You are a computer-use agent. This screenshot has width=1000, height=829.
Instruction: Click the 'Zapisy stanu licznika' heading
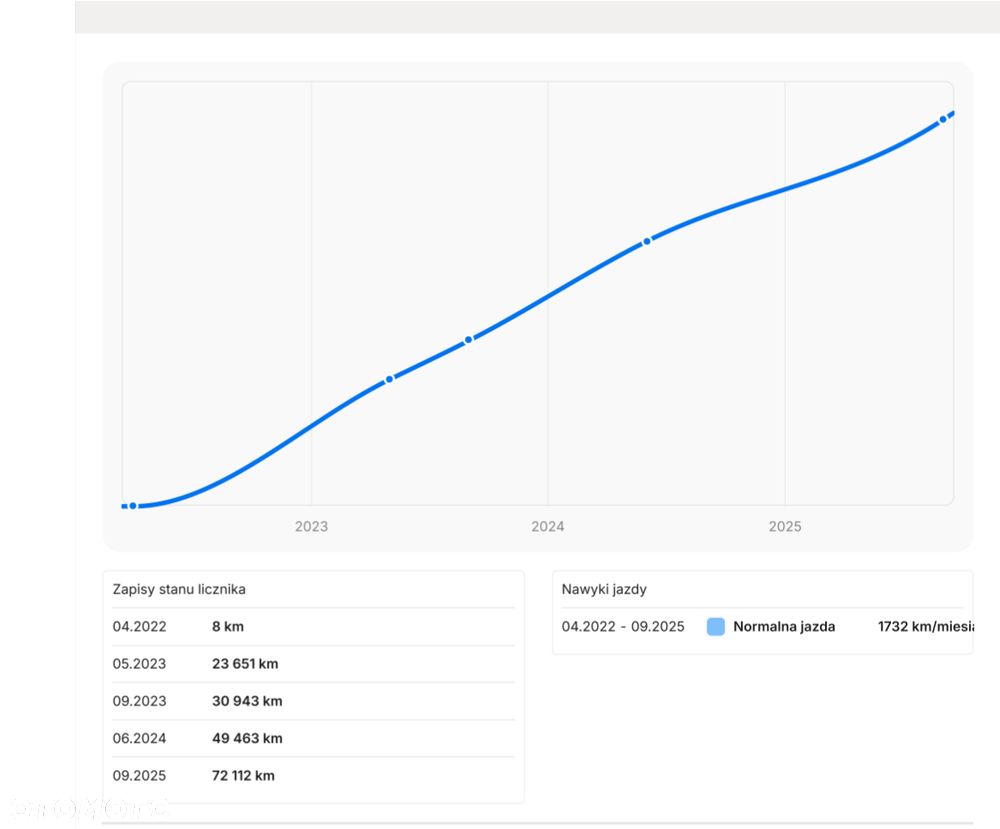point(179,589)
